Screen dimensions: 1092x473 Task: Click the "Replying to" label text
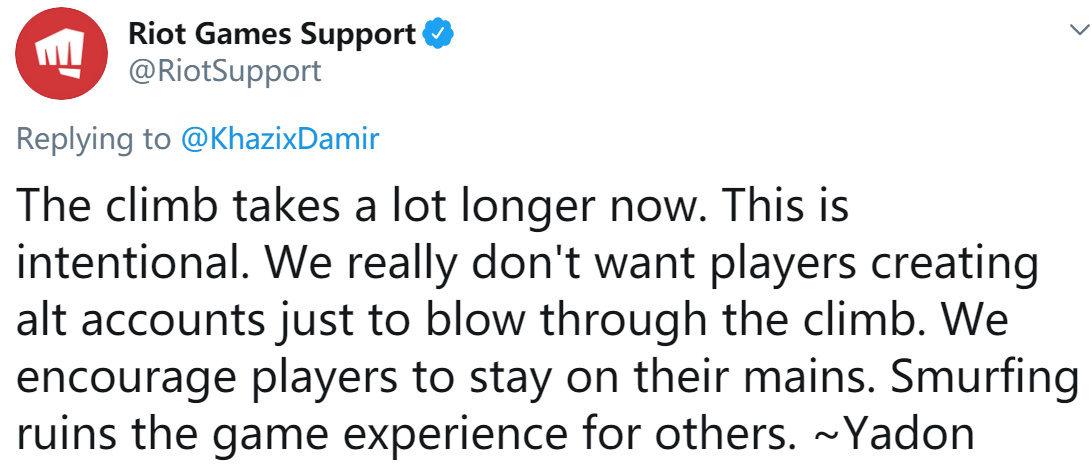pyautogui.click(x=94, y=139)
